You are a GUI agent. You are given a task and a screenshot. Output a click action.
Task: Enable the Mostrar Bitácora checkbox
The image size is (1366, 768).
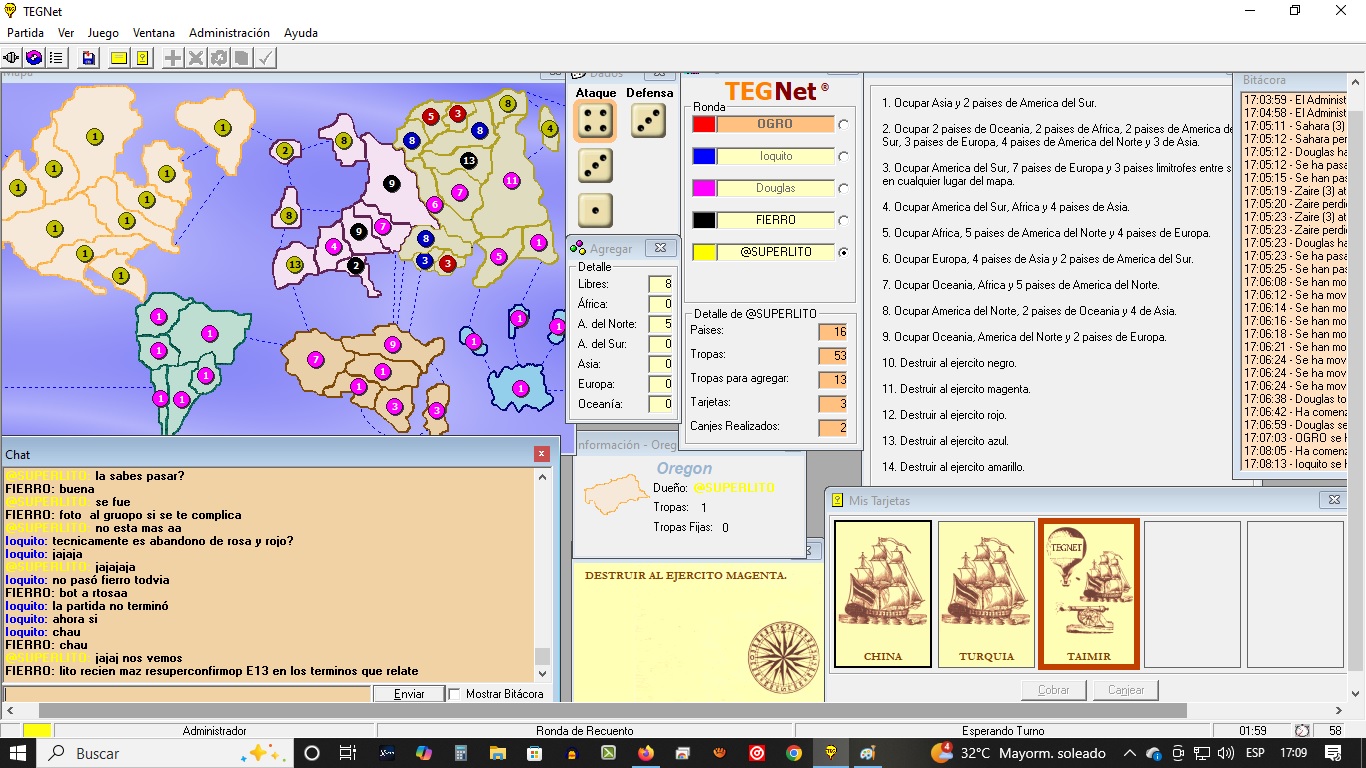[x=455, y=694]
